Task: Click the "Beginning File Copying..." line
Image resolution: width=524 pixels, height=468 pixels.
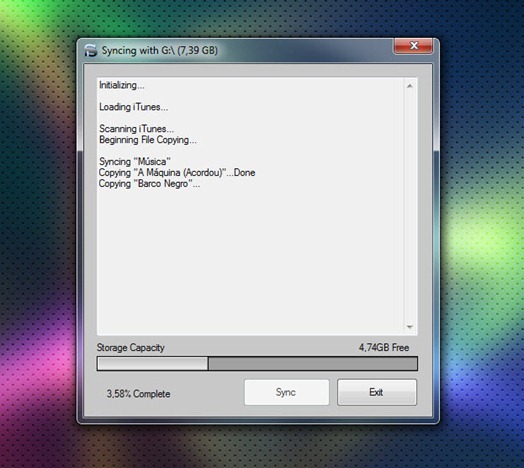Action: (148, 140)
